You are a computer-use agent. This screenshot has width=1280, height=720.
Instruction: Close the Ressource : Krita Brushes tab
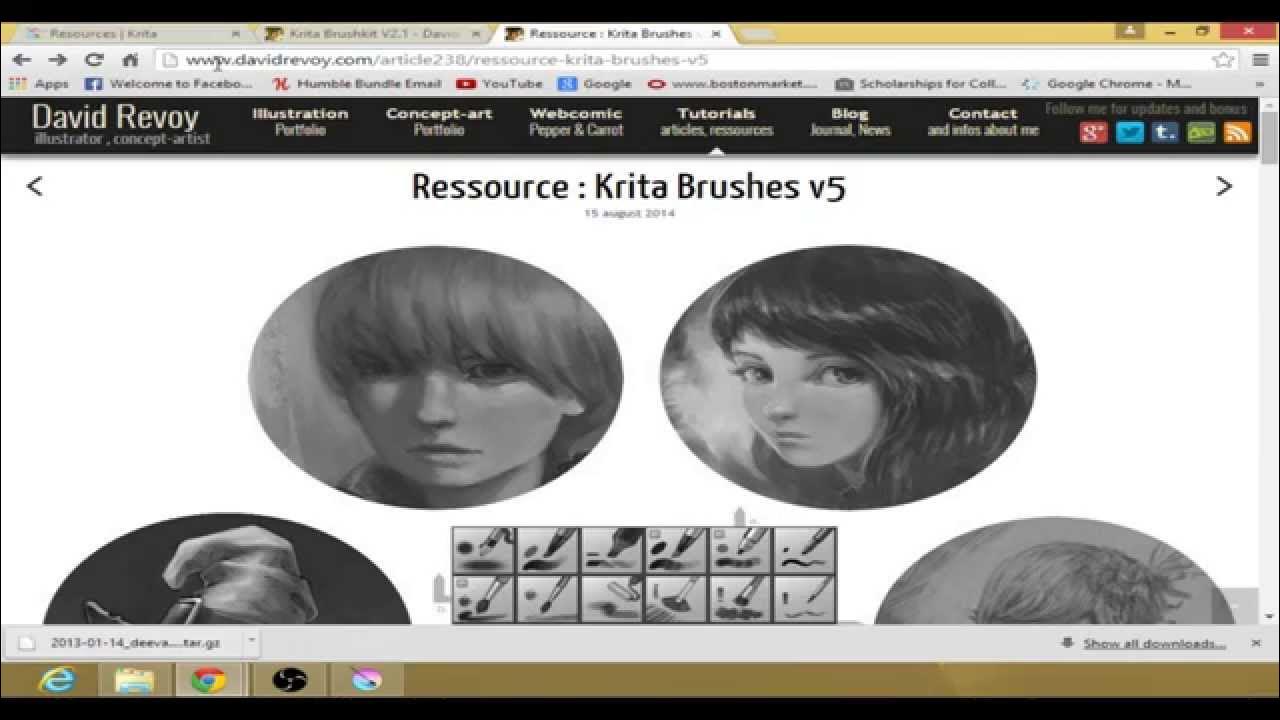(x=716, y=33)
